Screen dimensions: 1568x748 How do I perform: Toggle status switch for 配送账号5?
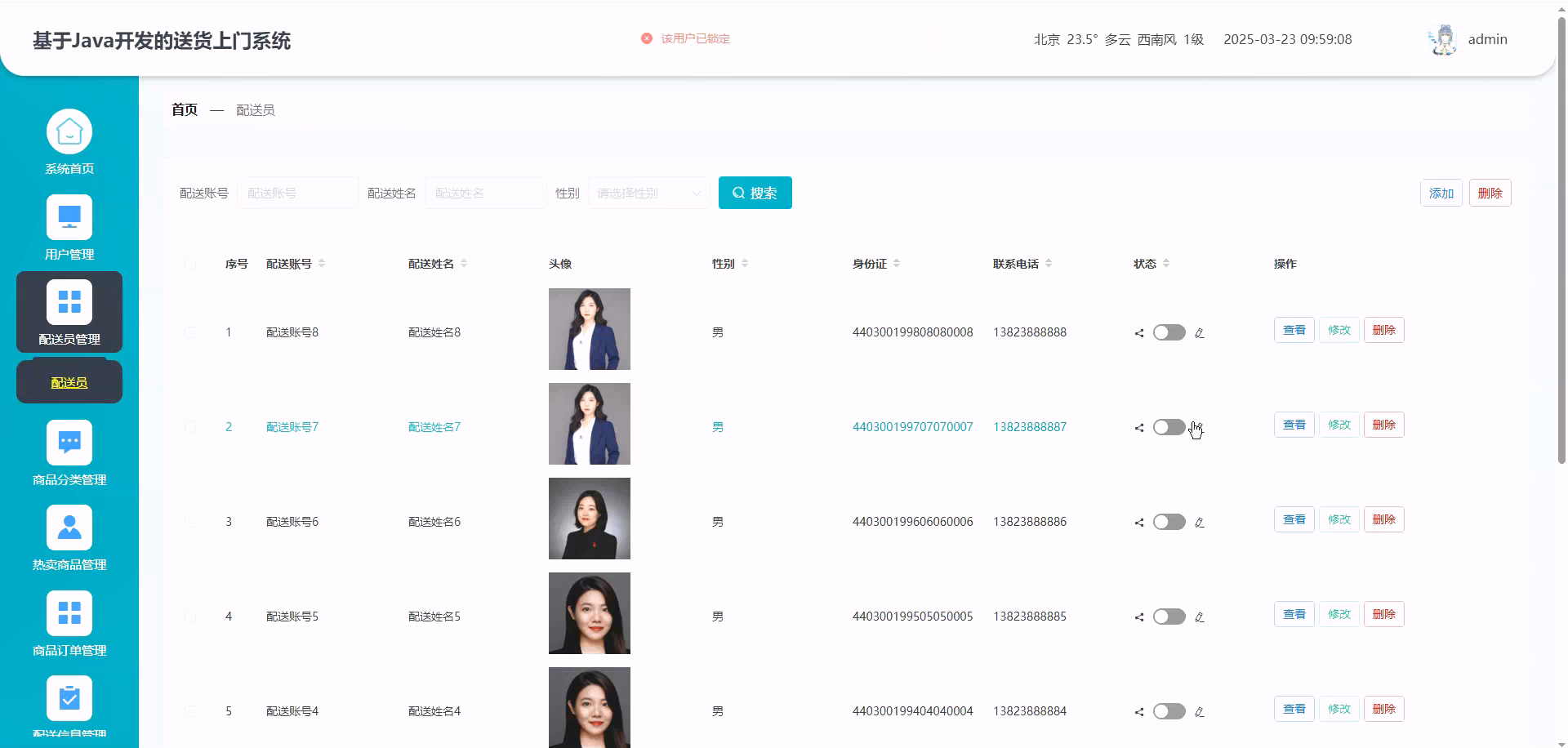pyautogui.click(x=1169, y=617)
